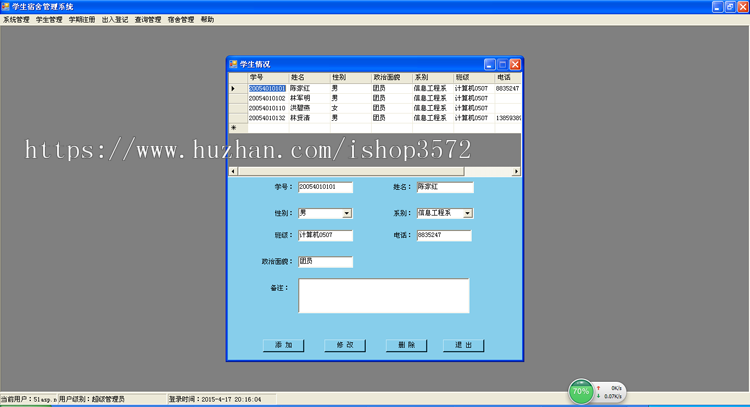Click the 姓名 input field
This screenshot has height=407, width=750.
click(x=445, y=187)
